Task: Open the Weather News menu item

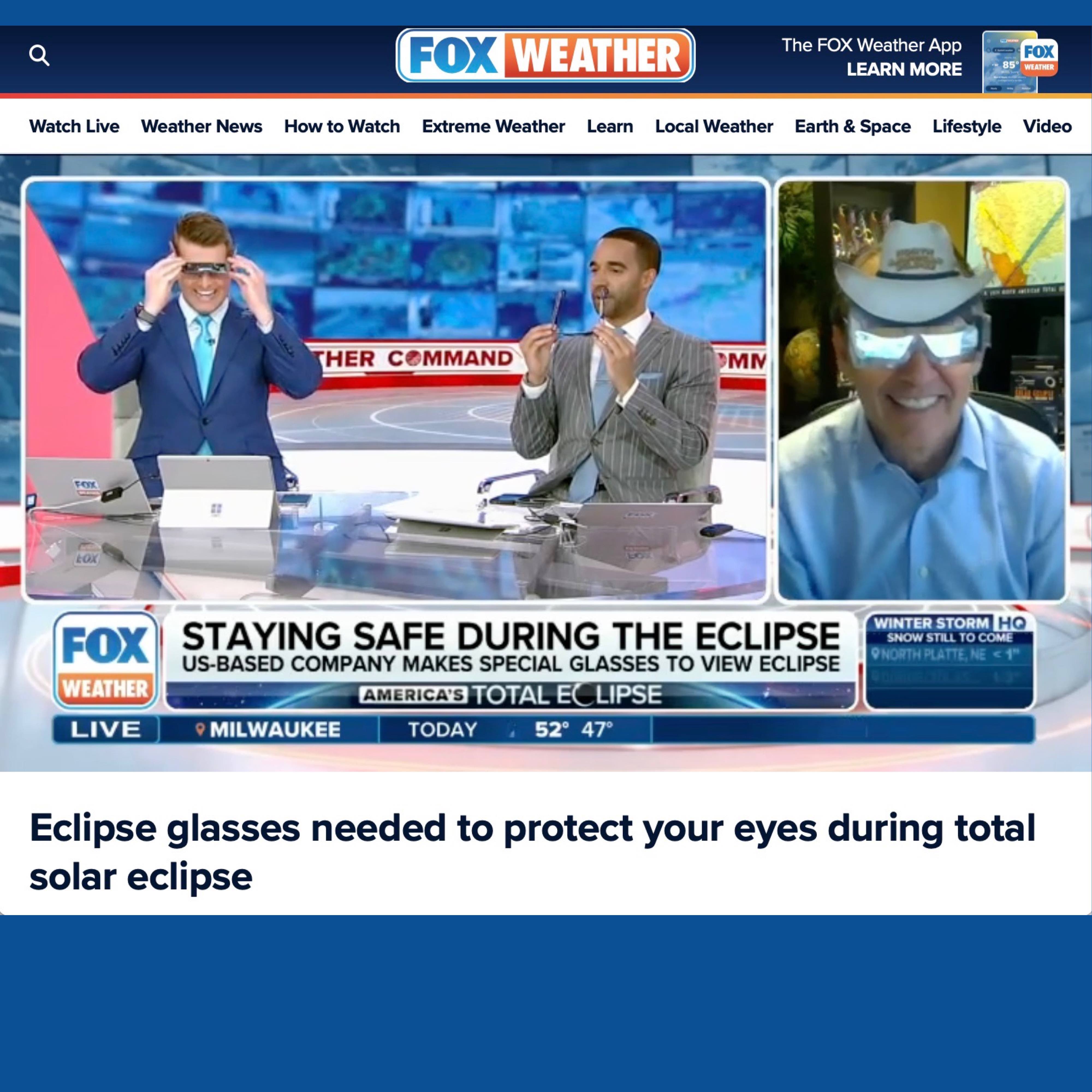Action: pos(202,126)
